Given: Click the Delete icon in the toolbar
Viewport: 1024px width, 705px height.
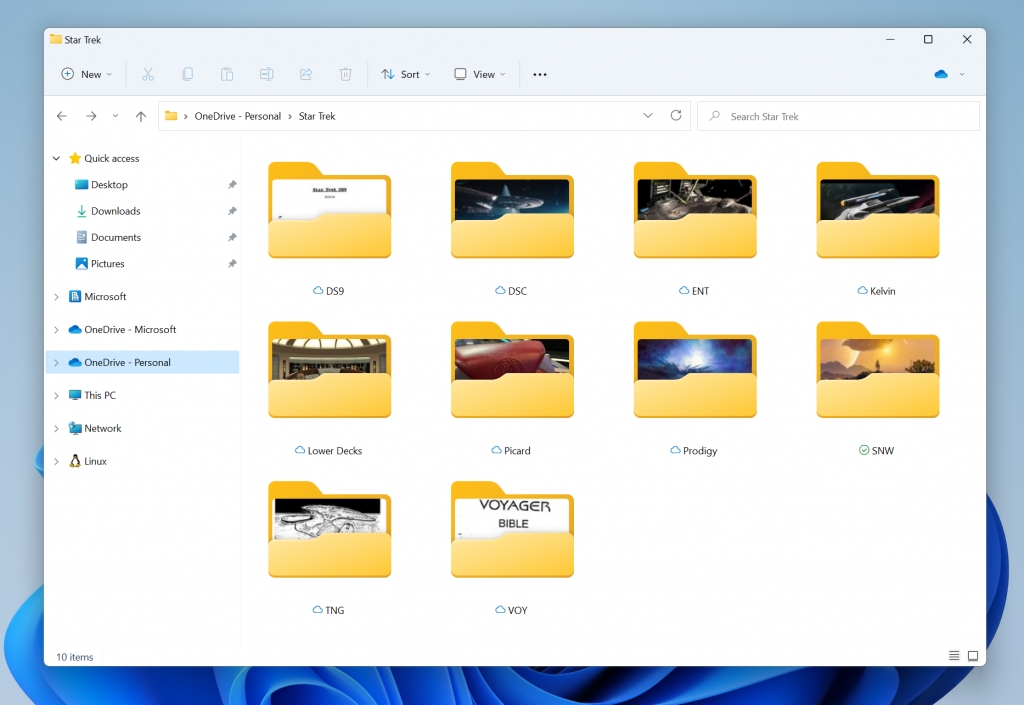Looking at the screenshot, I should [x=345, y=73].
